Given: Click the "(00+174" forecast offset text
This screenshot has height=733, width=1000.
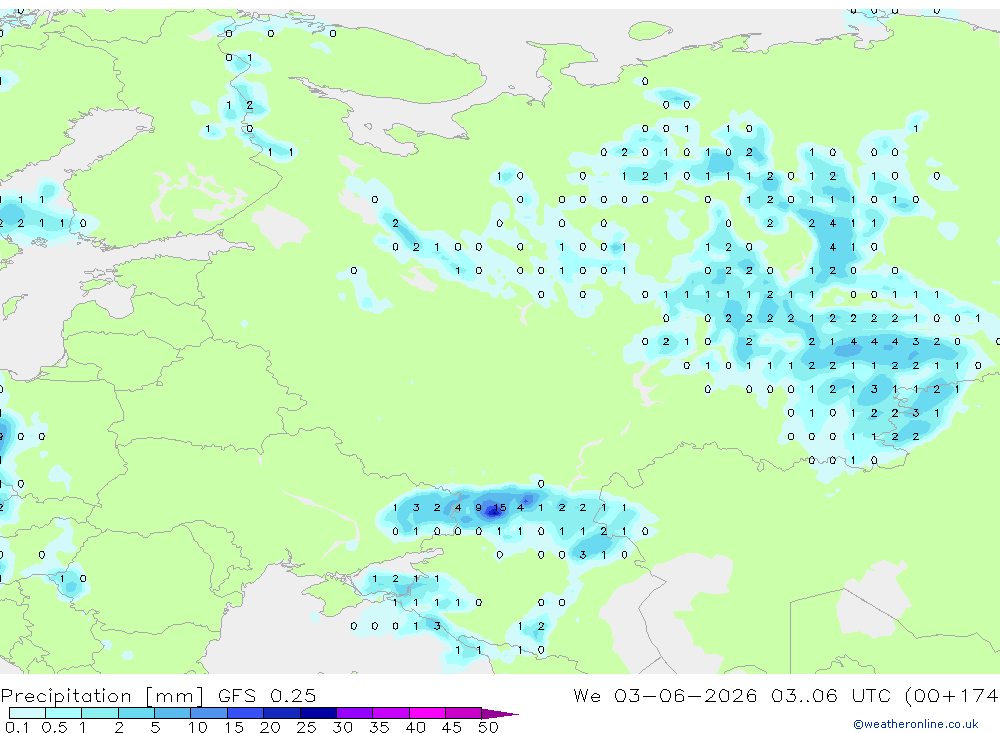Looking at the screenshot, I should click(952, 695).
